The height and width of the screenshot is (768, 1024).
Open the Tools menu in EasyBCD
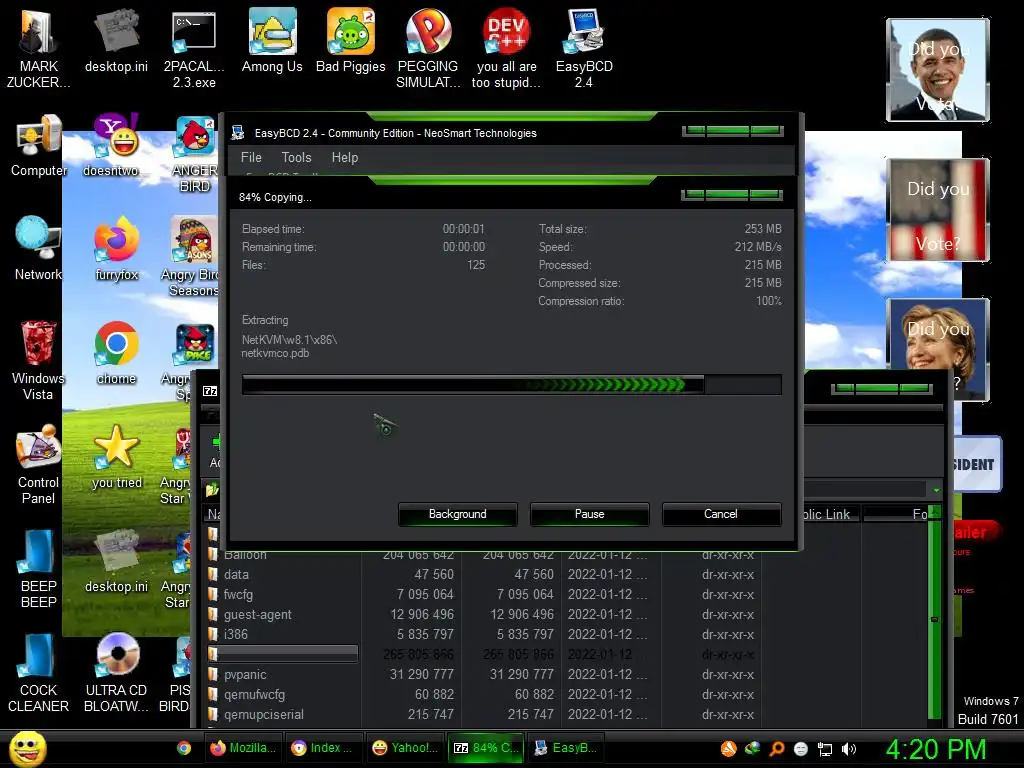[296, 157]
